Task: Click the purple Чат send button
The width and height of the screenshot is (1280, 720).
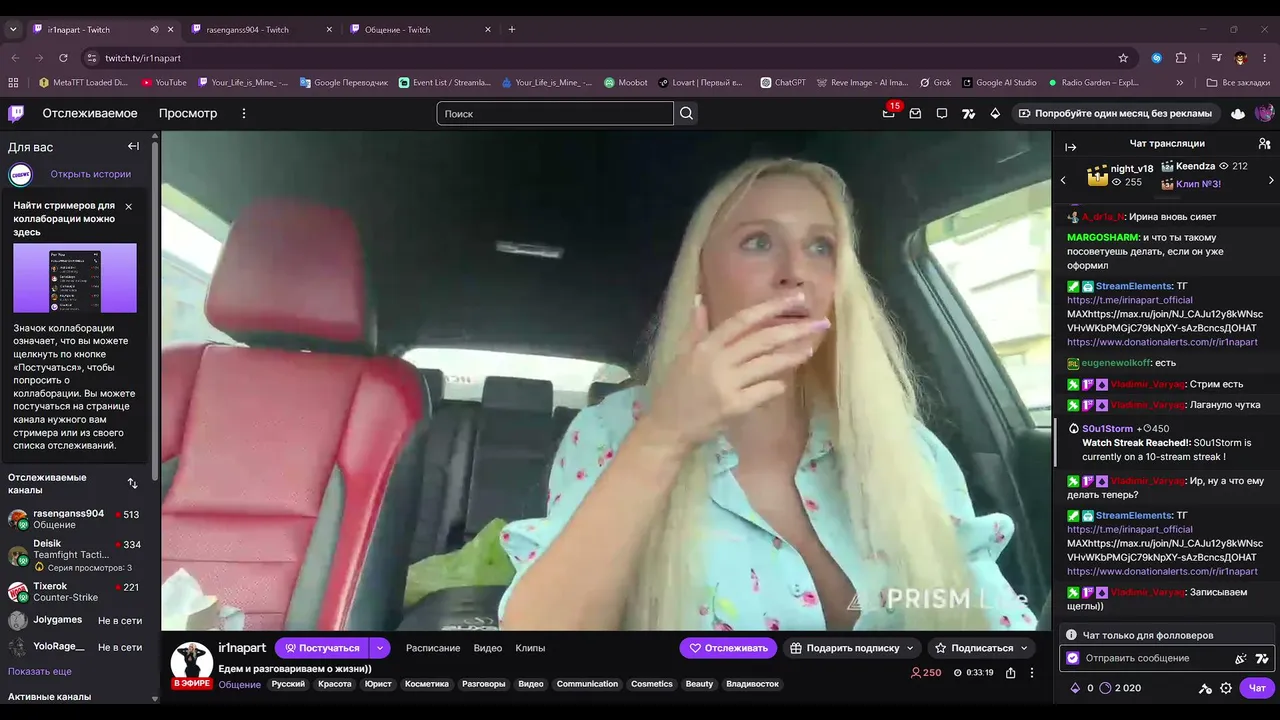Action: click(1257, 688)
